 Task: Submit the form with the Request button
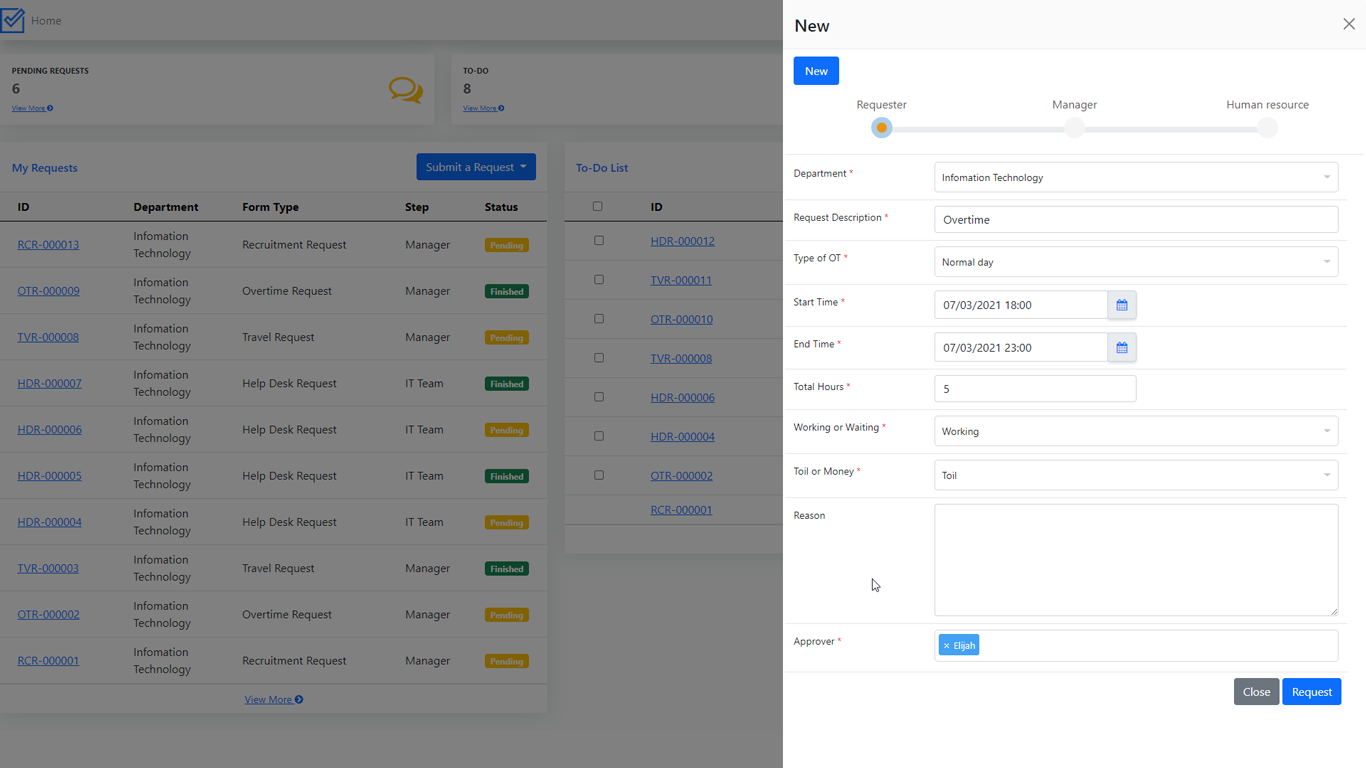tap(1311, 691)
